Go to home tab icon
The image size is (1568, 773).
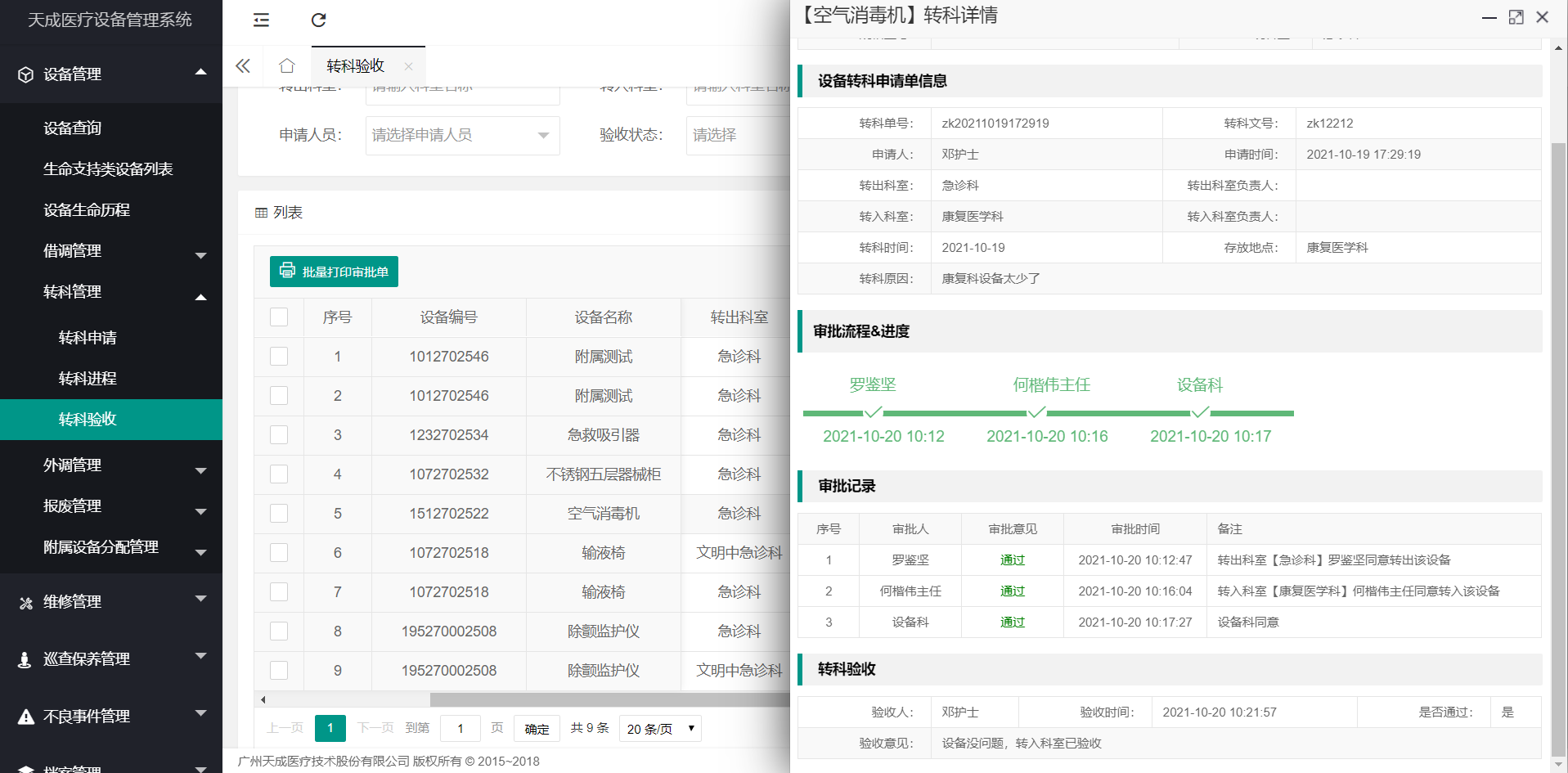(x=287, y=66)
